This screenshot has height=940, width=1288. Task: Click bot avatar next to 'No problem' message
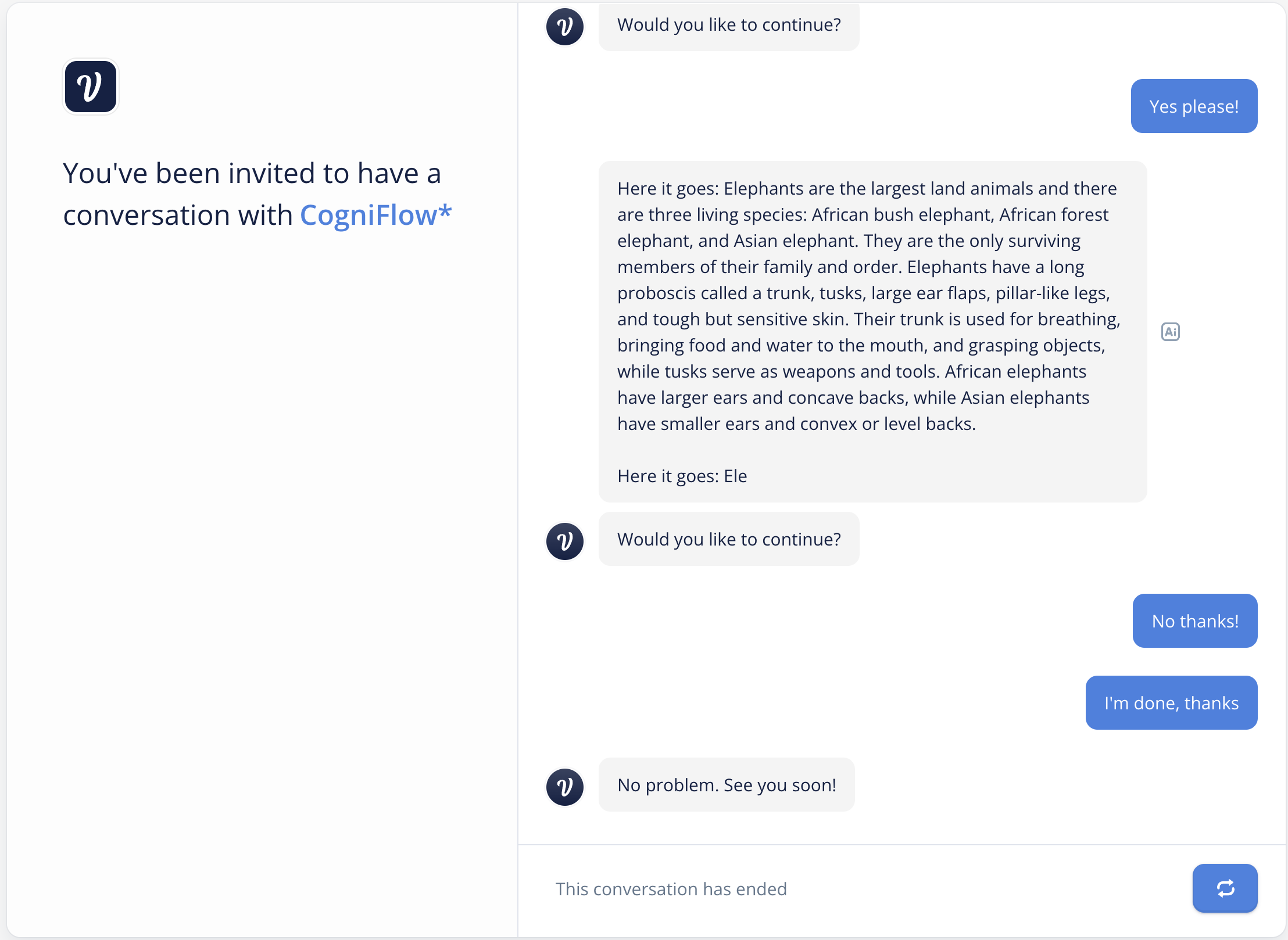pyautogui.click(x=564, y=787)
